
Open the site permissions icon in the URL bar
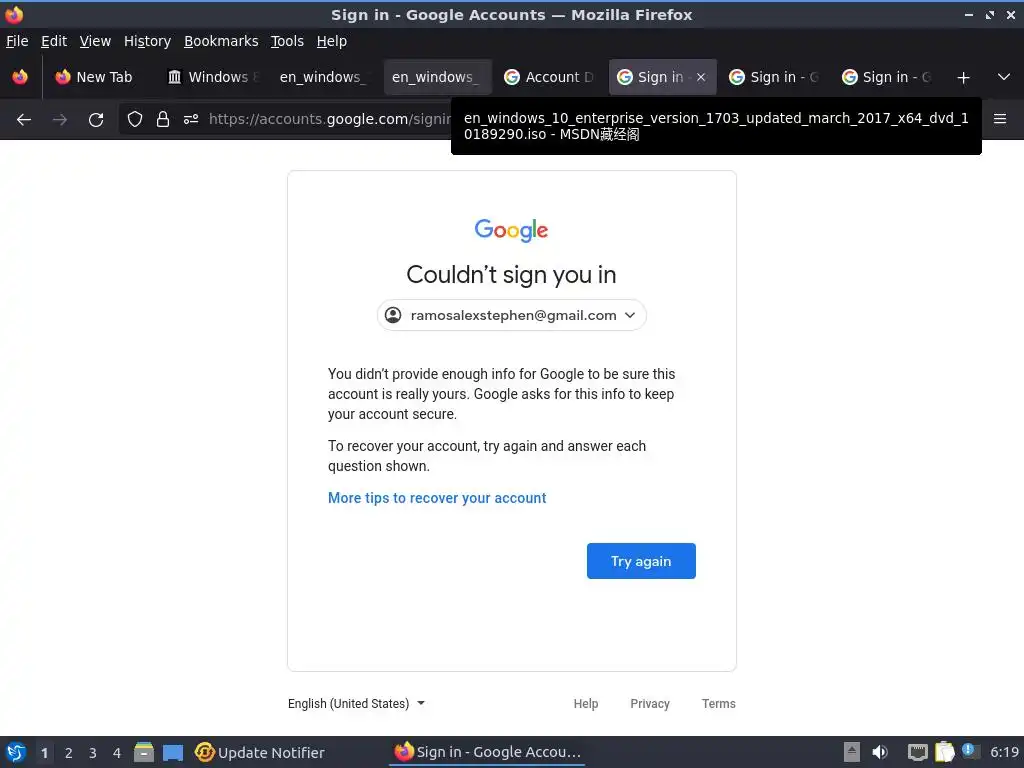[x=191, y=119]
